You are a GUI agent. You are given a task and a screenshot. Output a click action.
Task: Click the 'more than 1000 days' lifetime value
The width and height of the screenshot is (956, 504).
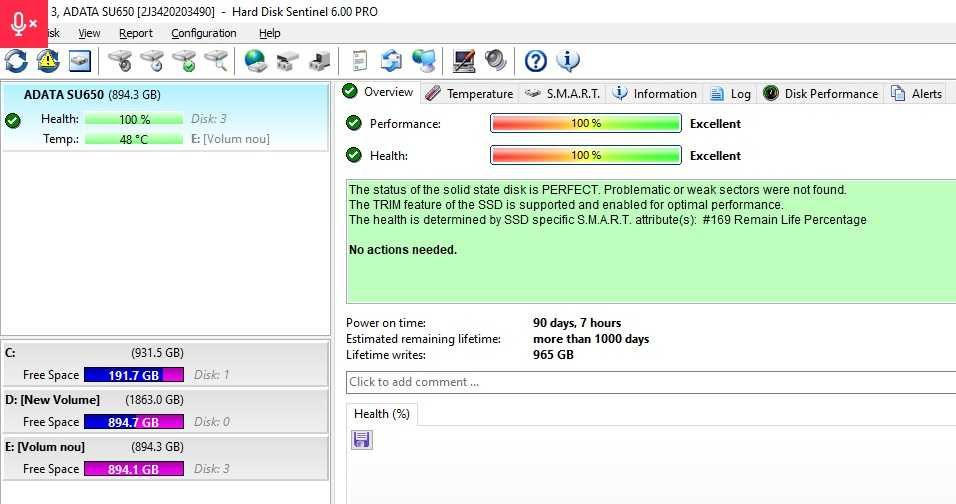[x=591, y=339]
